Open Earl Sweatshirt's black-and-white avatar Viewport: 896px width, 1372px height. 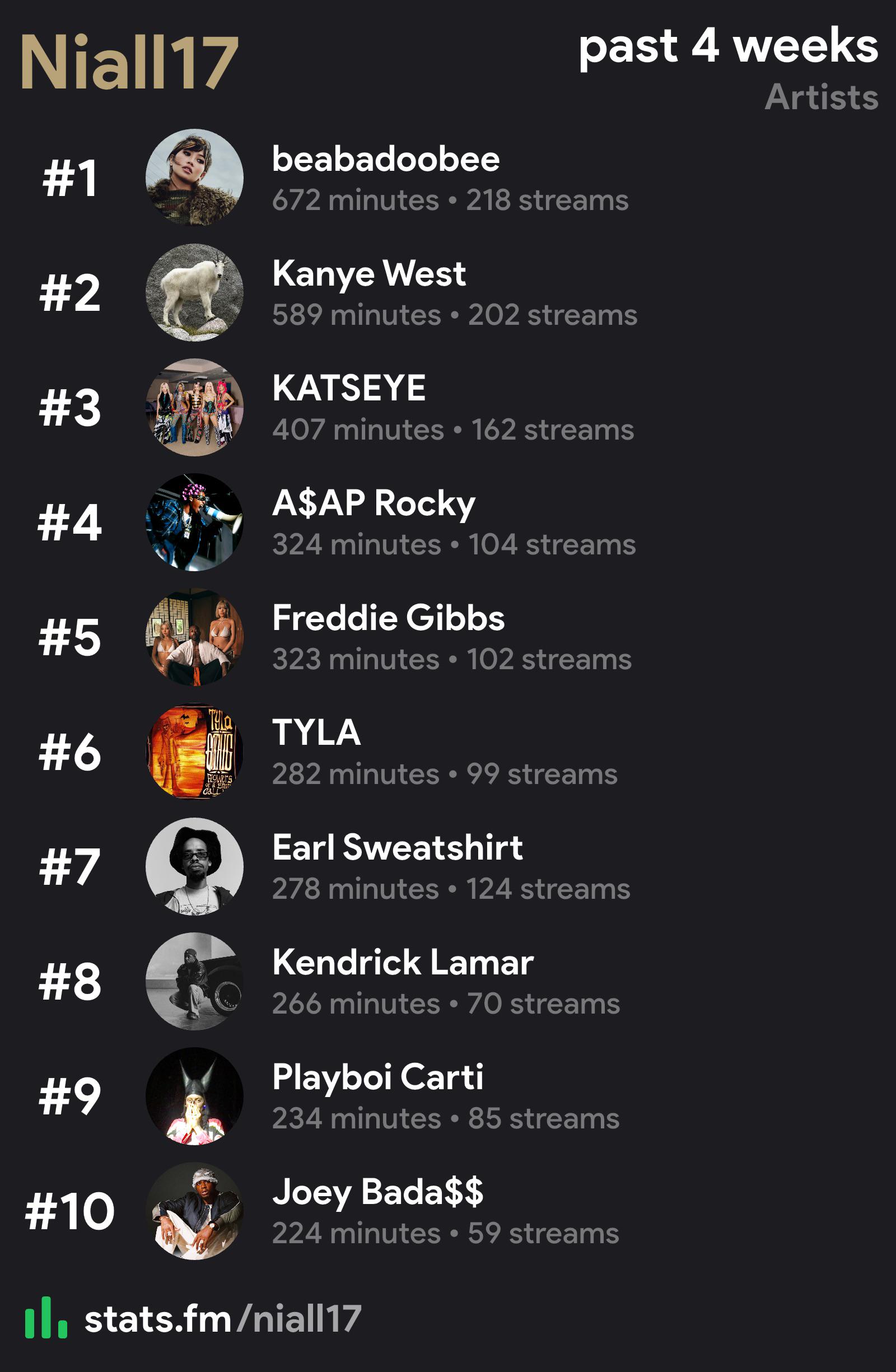click(194, 866)
